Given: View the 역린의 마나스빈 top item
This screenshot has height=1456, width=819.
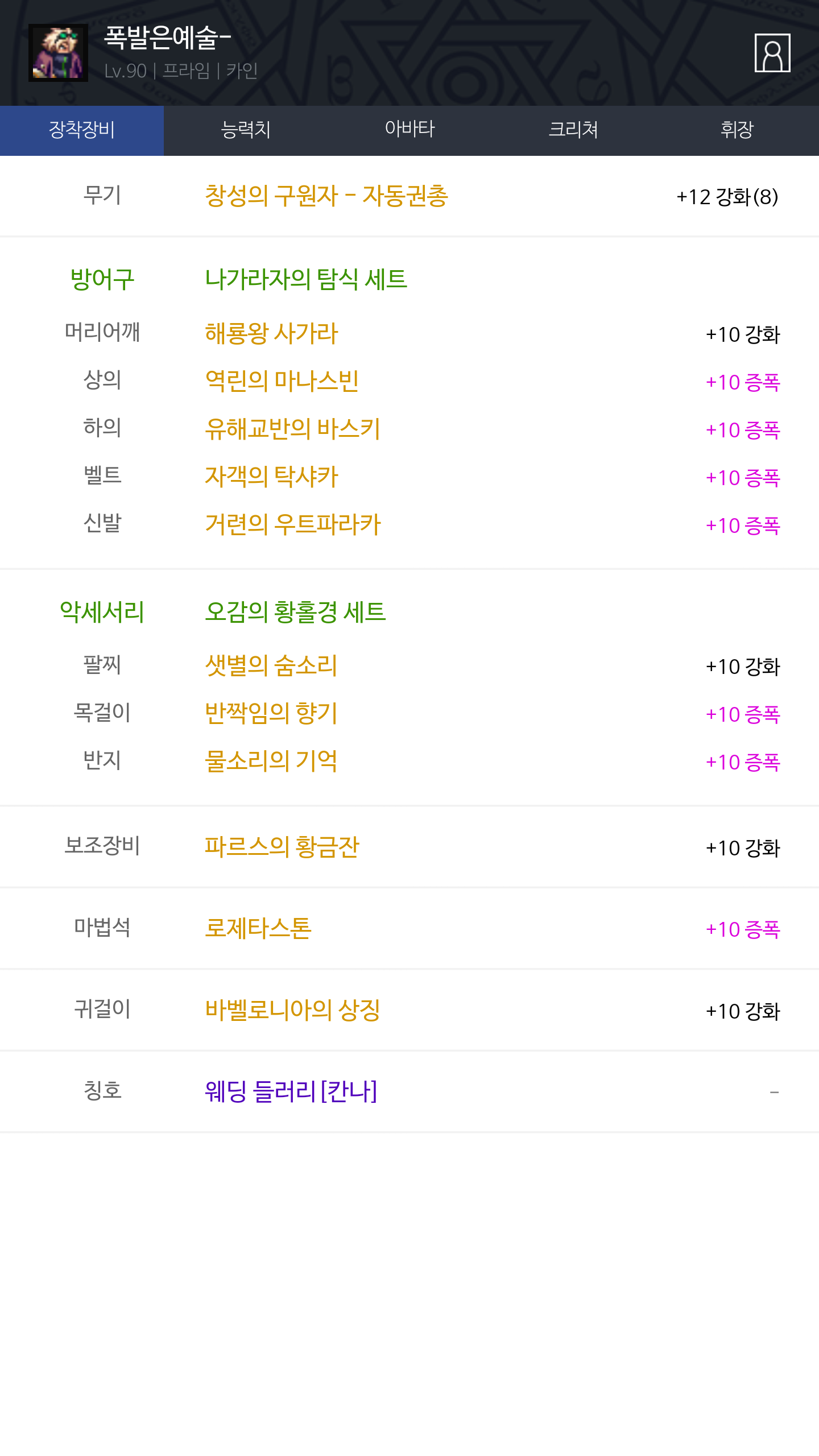Looking at the screenshot, I should click(x=282, y=382).
